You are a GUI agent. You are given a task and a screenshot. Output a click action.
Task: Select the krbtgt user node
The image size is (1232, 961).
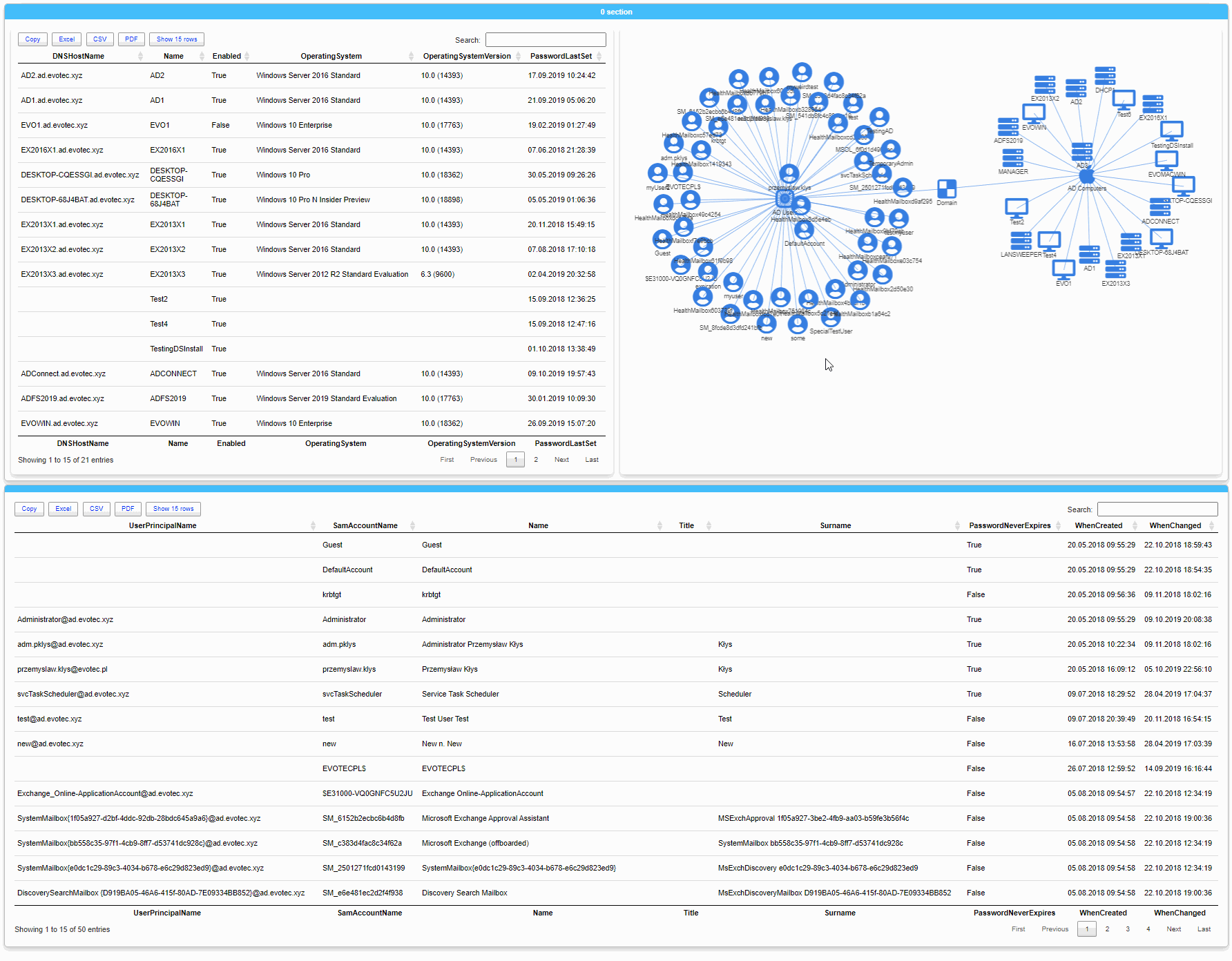pyautogui.click(x=717, y=128)
